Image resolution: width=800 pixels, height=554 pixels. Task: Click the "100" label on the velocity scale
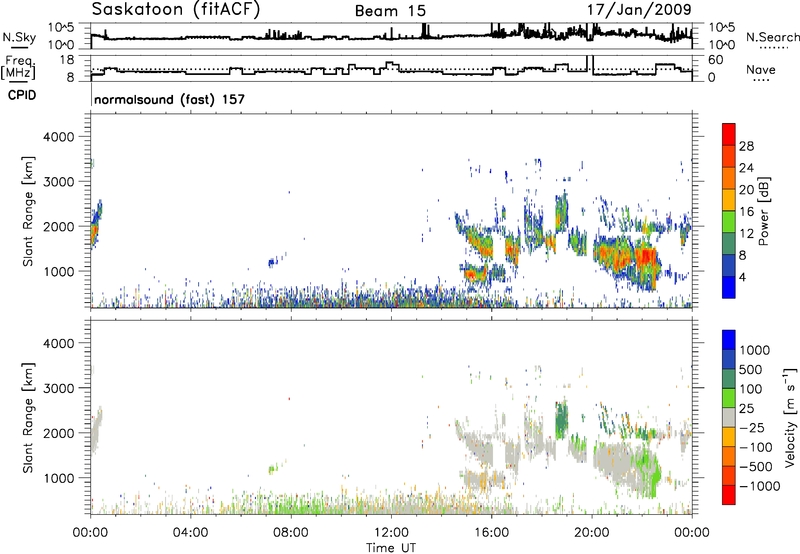point(751,389)
